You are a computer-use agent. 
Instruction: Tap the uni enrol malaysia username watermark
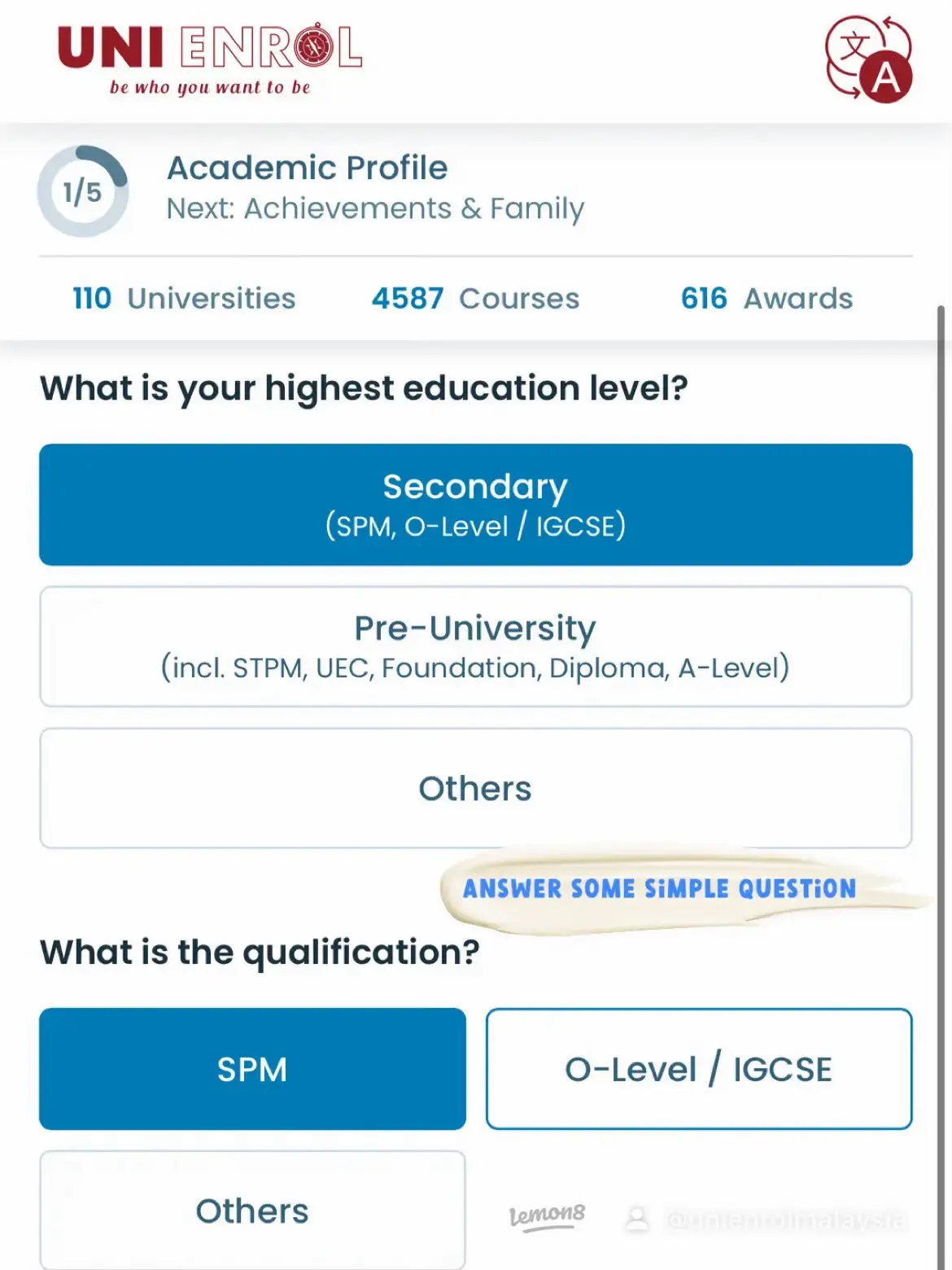(x=785, y=1220)
